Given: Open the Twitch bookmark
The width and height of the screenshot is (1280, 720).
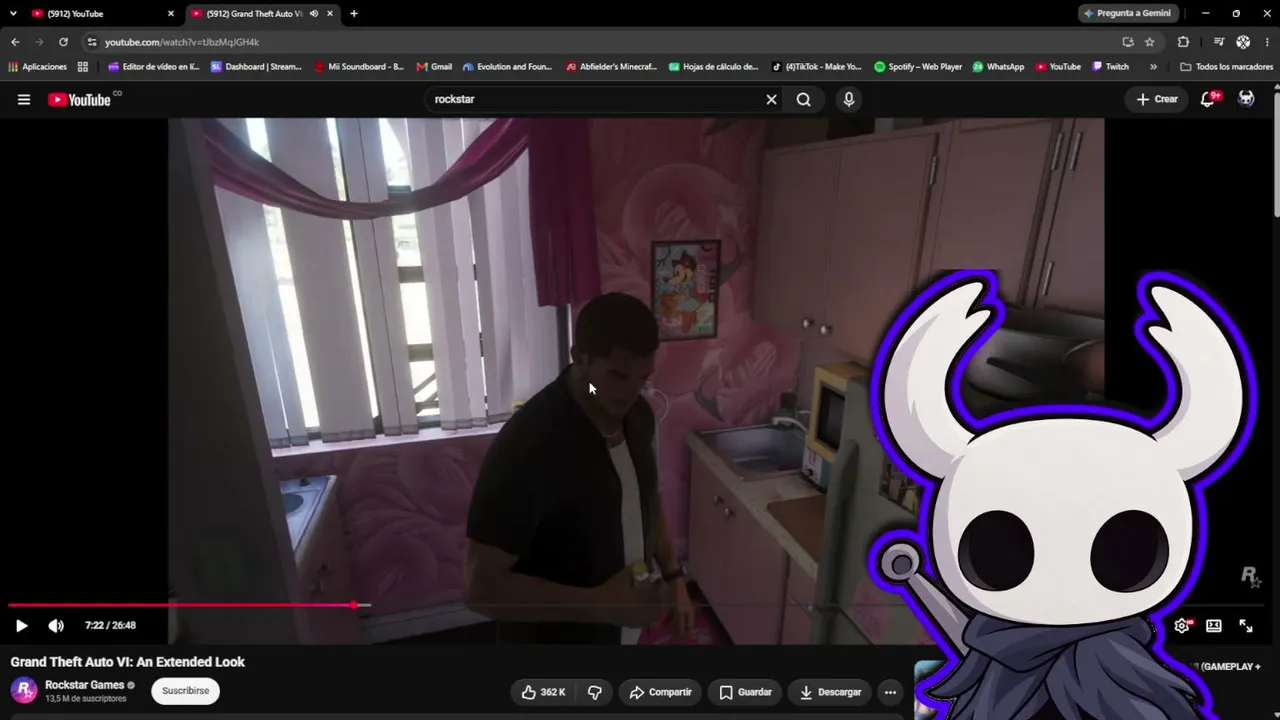Looking at the screenshot, I should click(x=1110, y=67).
